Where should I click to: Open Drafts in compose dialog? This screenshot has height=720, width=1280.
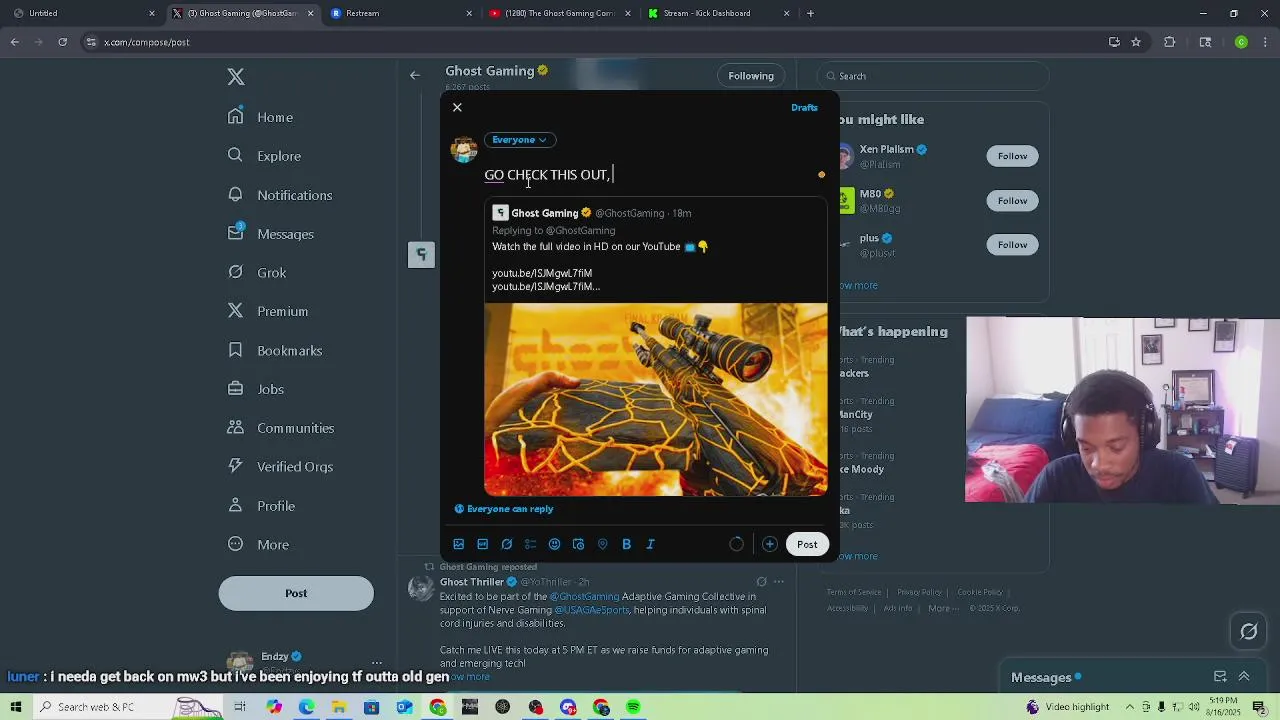pos(804,107)
